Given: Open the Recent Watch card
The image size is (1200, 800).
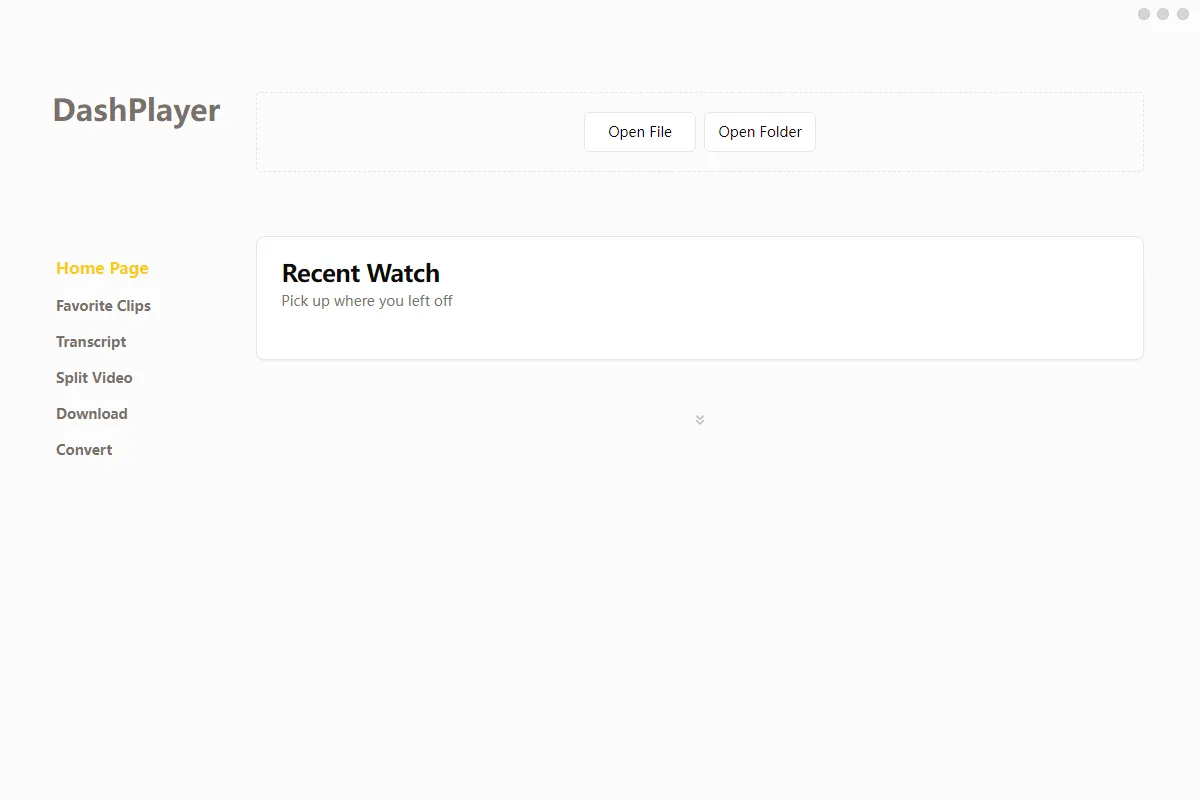Looking at the screenshot, I should 700,297.
